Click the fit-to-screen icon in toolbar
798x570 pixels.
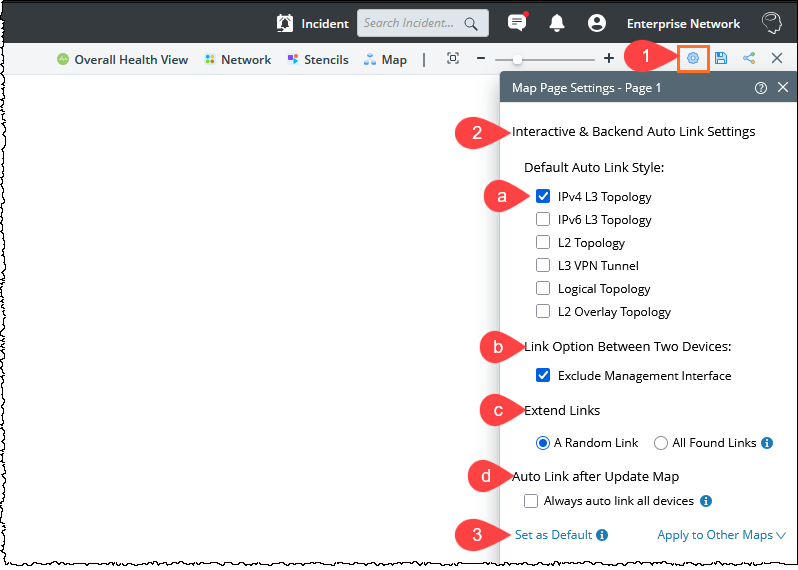pyautogui.click(x=453, y=59)
